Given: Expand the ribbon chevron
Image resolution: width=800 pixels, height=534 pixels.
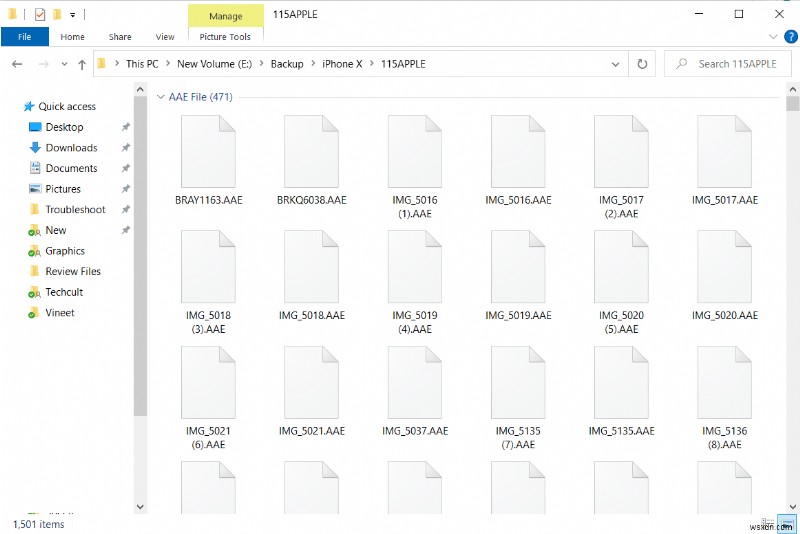Looking at the screenshot, I should (x=773, y=37).
